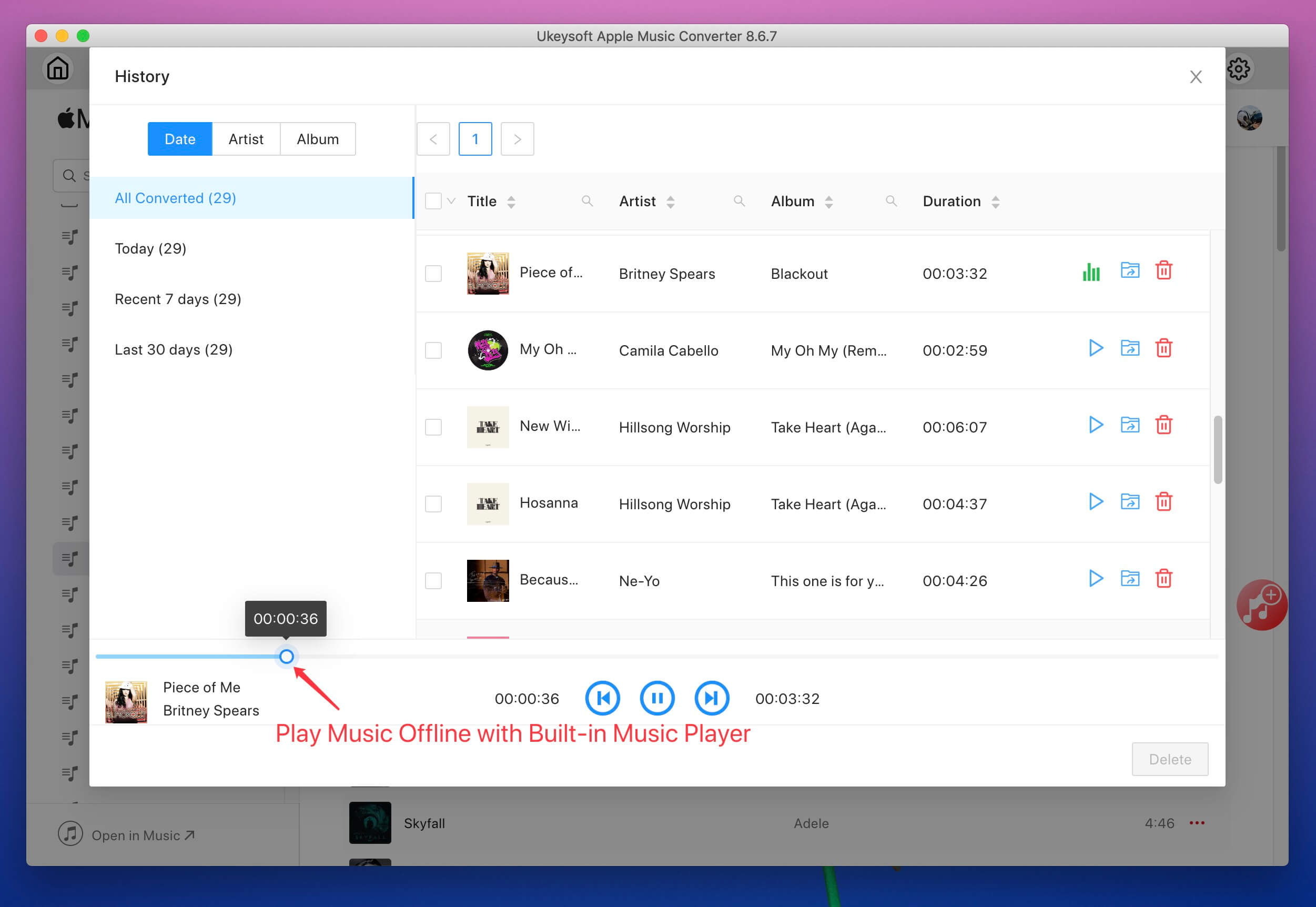The image size is (1316, 907).
Task: Click the delete icon for New Wi... Hillsong track
Action: [1163, 425]
